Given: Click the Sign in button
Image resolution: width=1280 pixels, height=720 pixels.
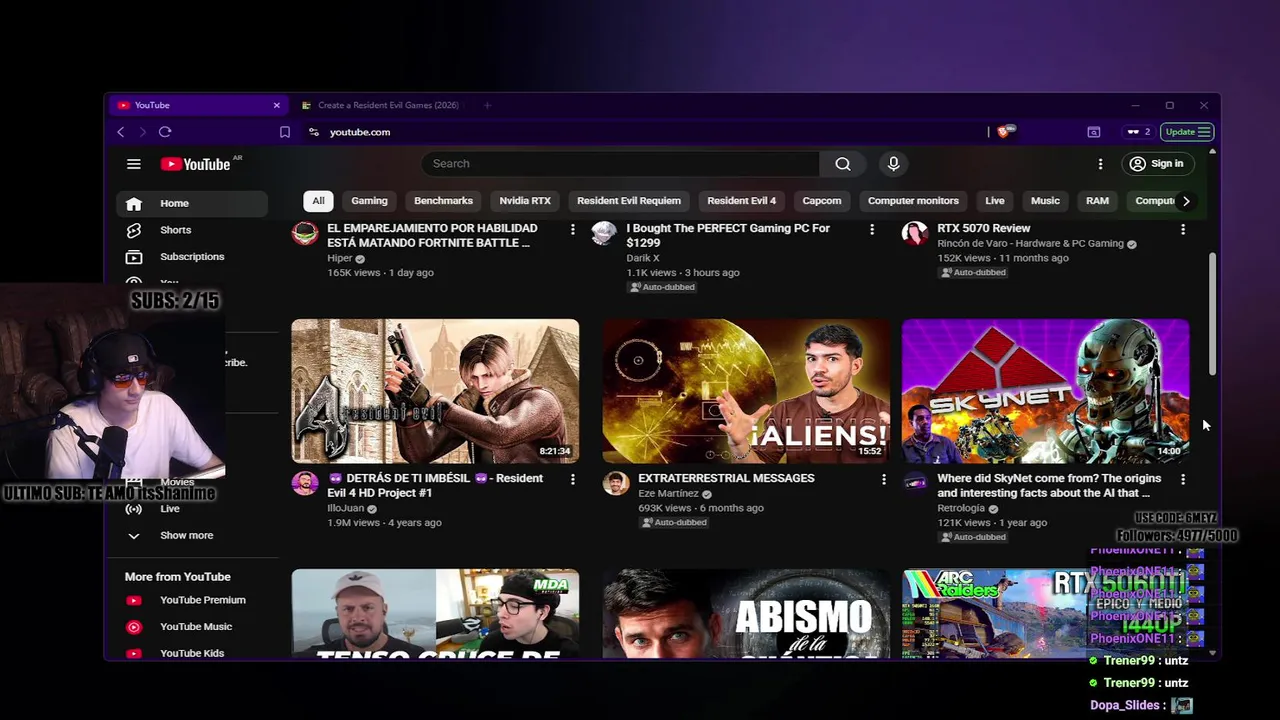Looking at the screenshot, I should tap(1156, 164).
